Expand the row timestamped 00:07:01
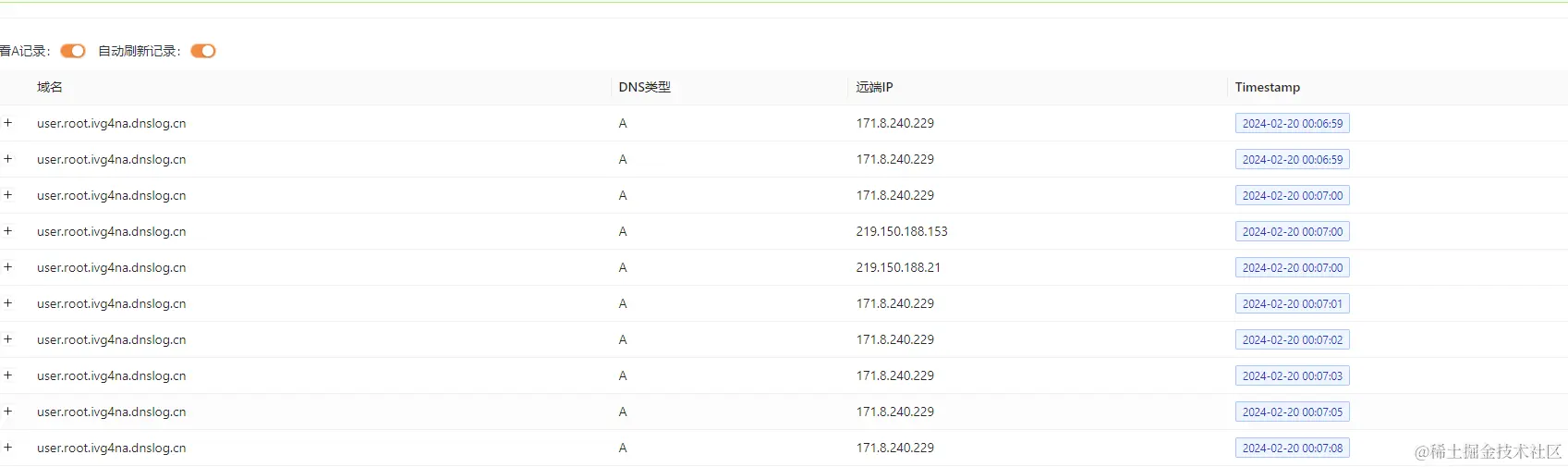This screenshot has height=467, width=1568. coord(7,303)
